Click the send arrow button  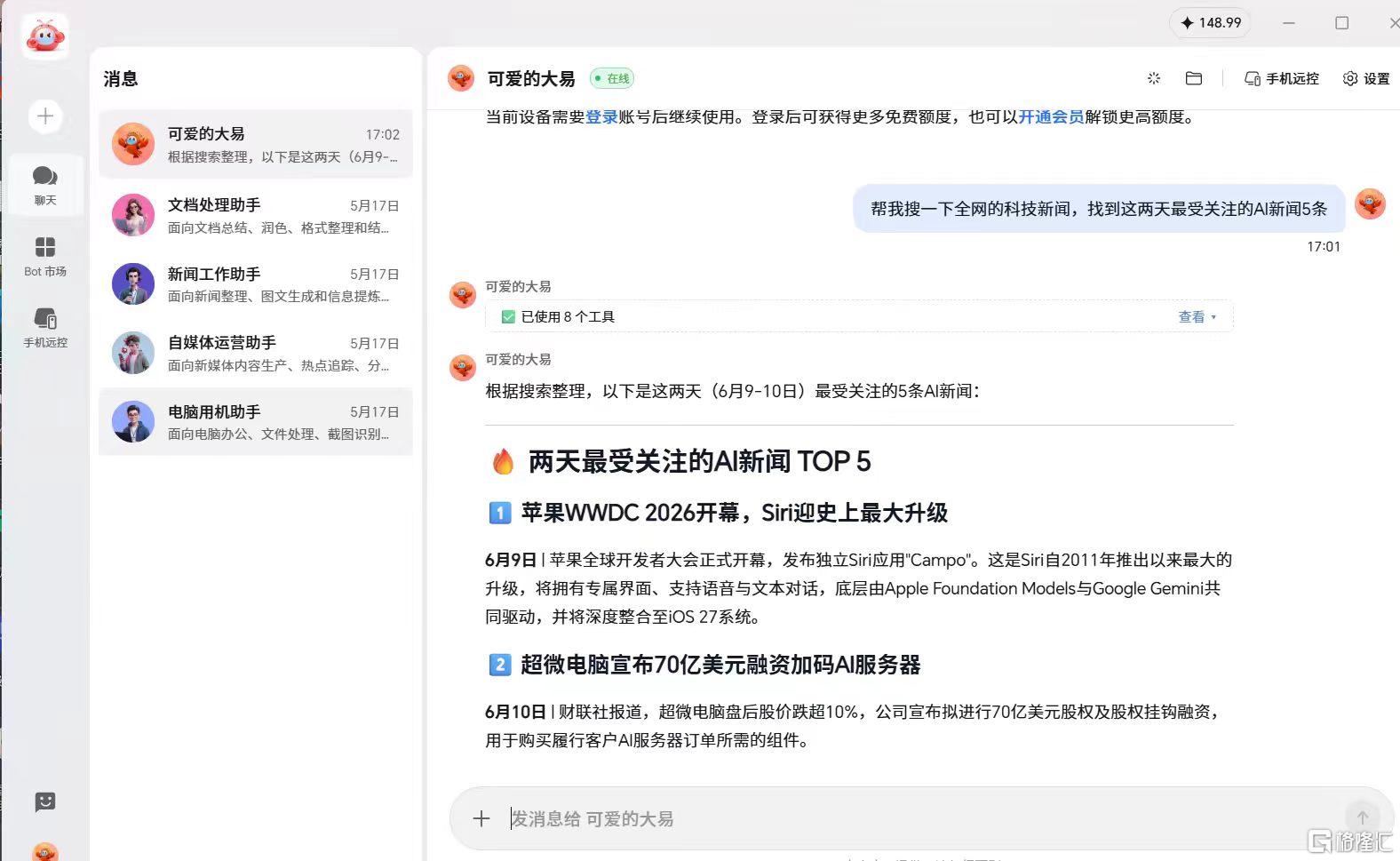pos(1363,817)
